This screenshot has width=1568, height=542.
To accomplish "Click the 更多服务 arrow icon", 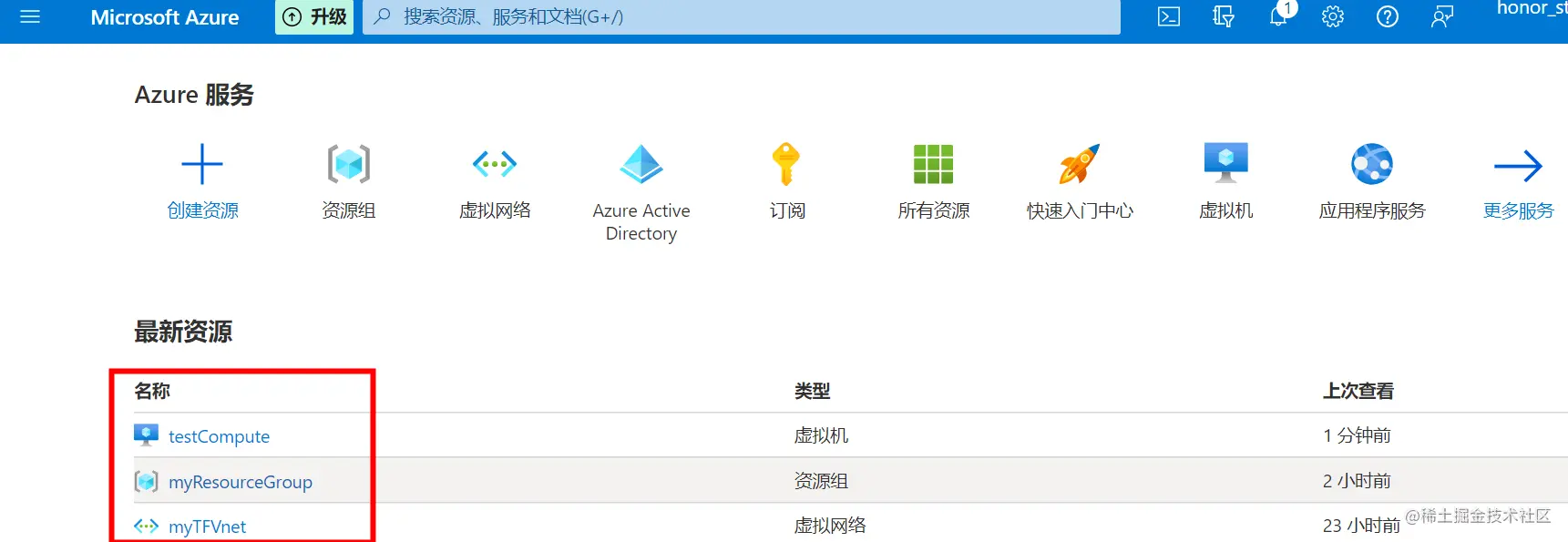I will 1518,166.
